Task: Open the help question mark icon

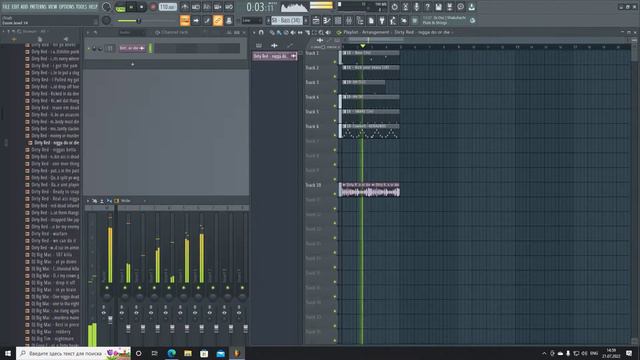Action: pos(427,7)
